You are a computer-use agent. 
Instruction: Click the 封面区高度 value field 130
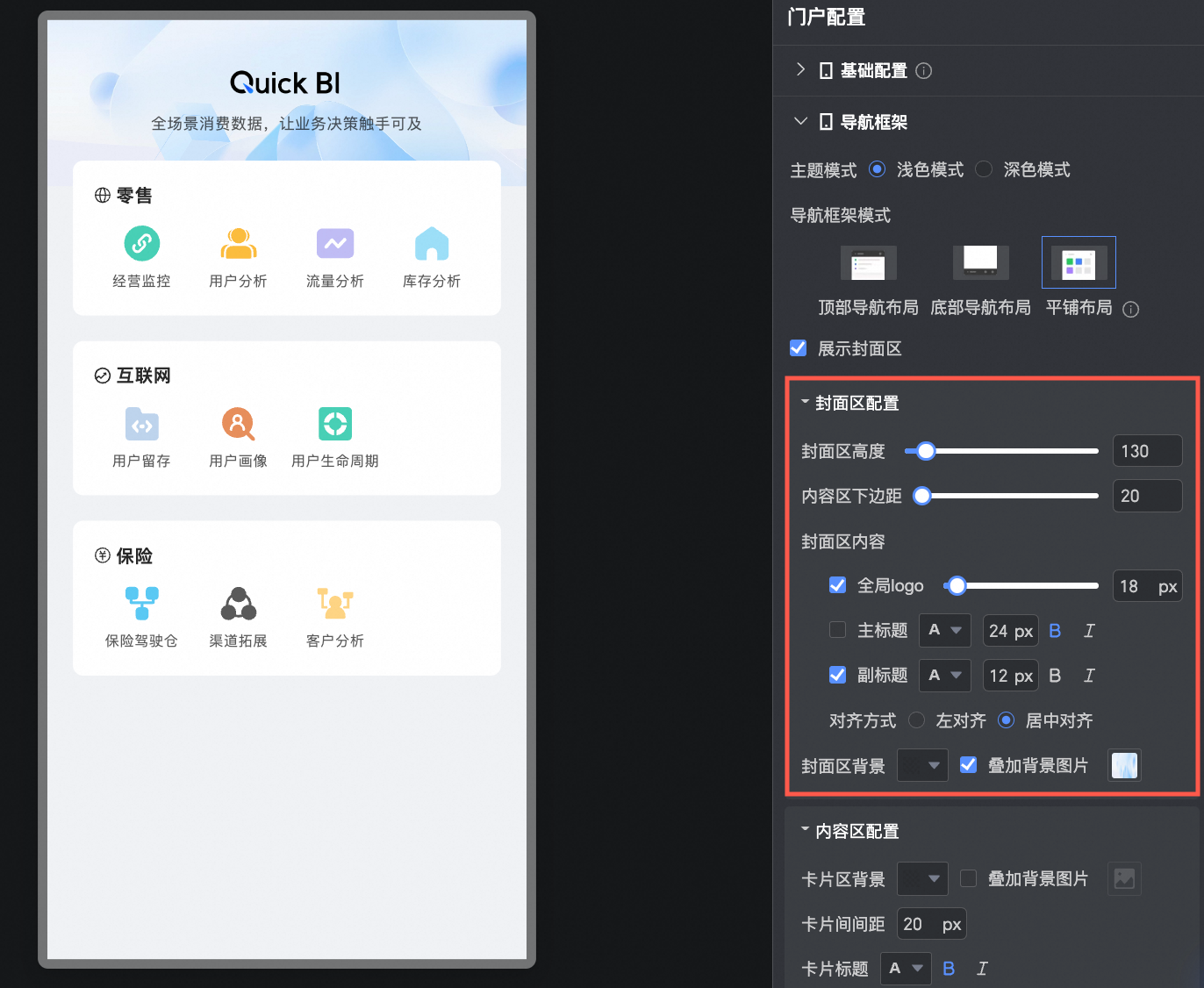coord(1147,451)
